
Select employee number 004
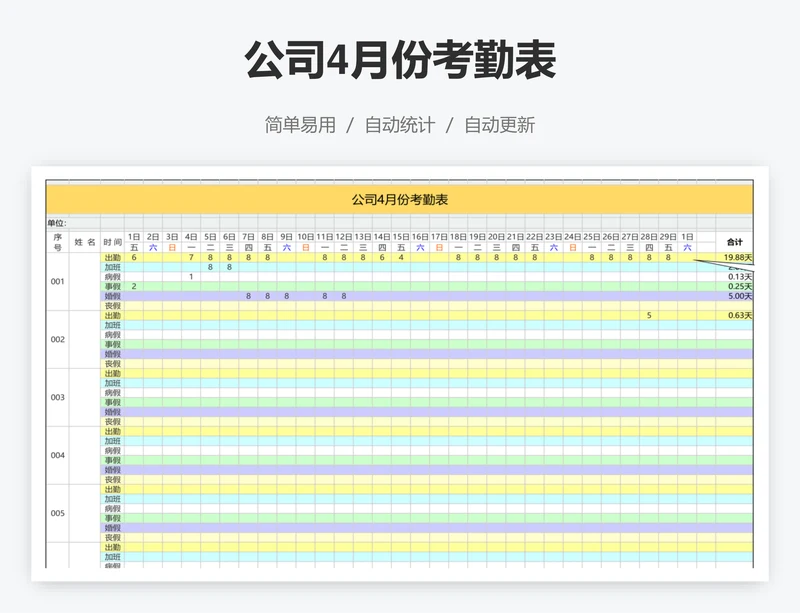pos(58,455)
